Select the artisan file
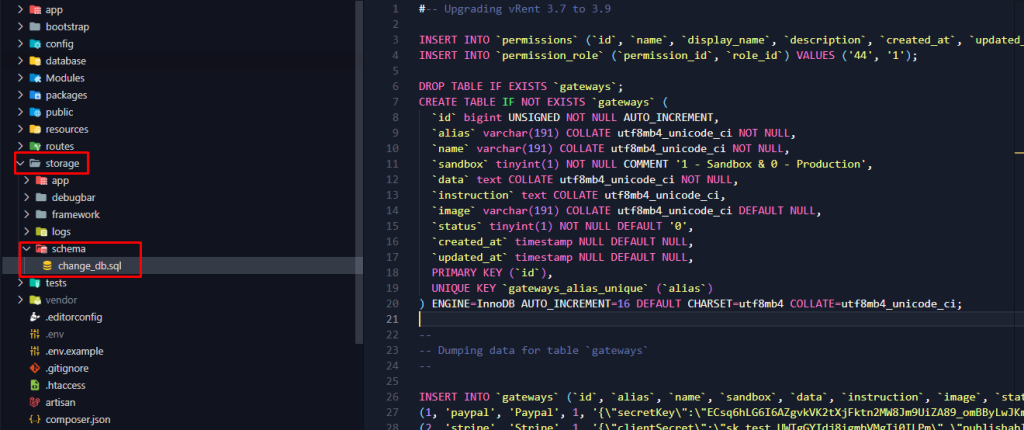1024x430 pixels. click(62, 402)
